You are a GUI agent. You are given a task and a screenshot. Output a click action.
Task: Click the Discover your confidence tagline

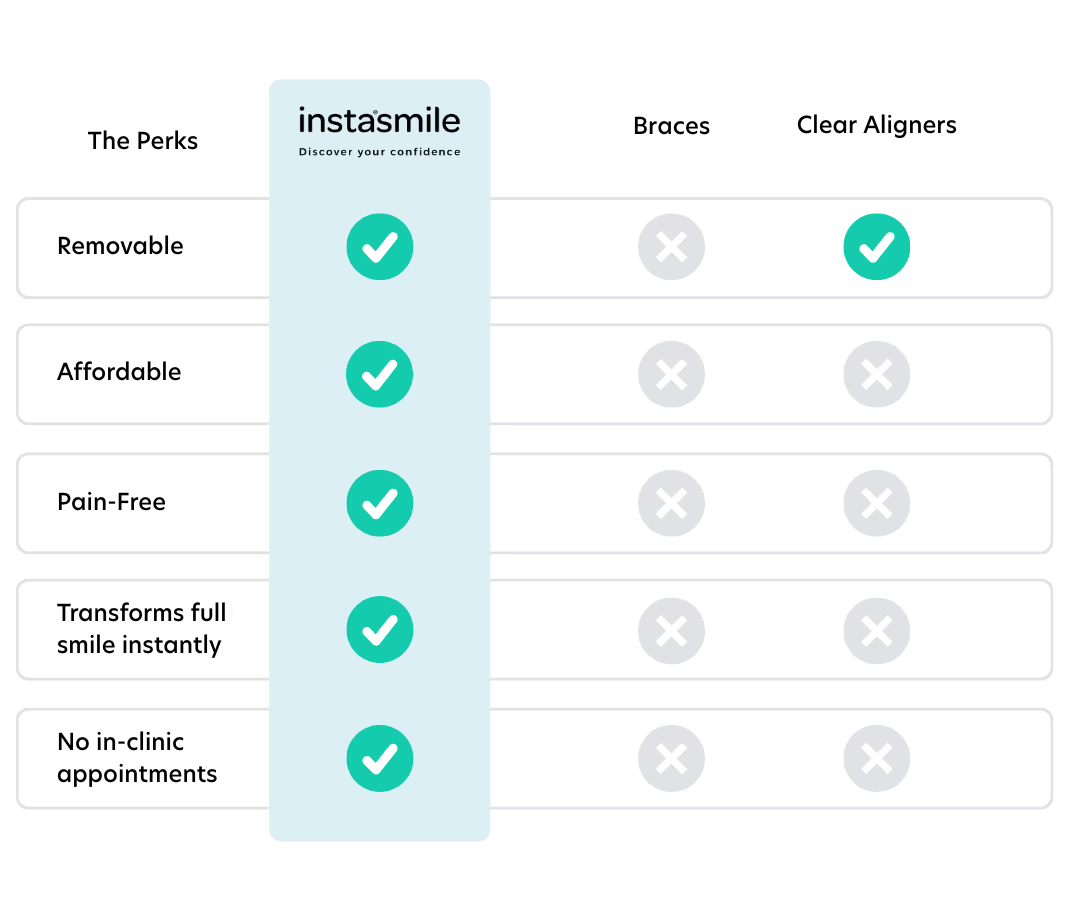click(380, 152)
